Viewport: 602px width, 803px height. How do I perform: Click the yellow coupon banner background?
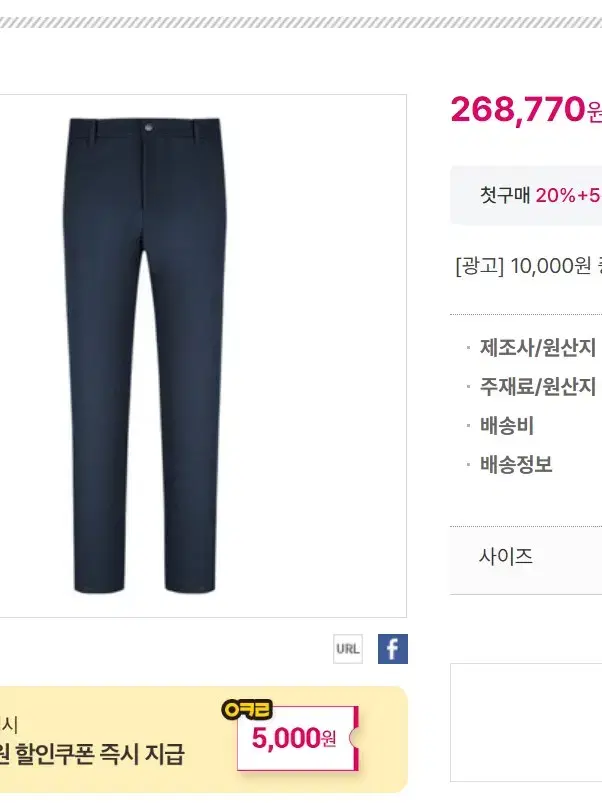pos(203,739)
